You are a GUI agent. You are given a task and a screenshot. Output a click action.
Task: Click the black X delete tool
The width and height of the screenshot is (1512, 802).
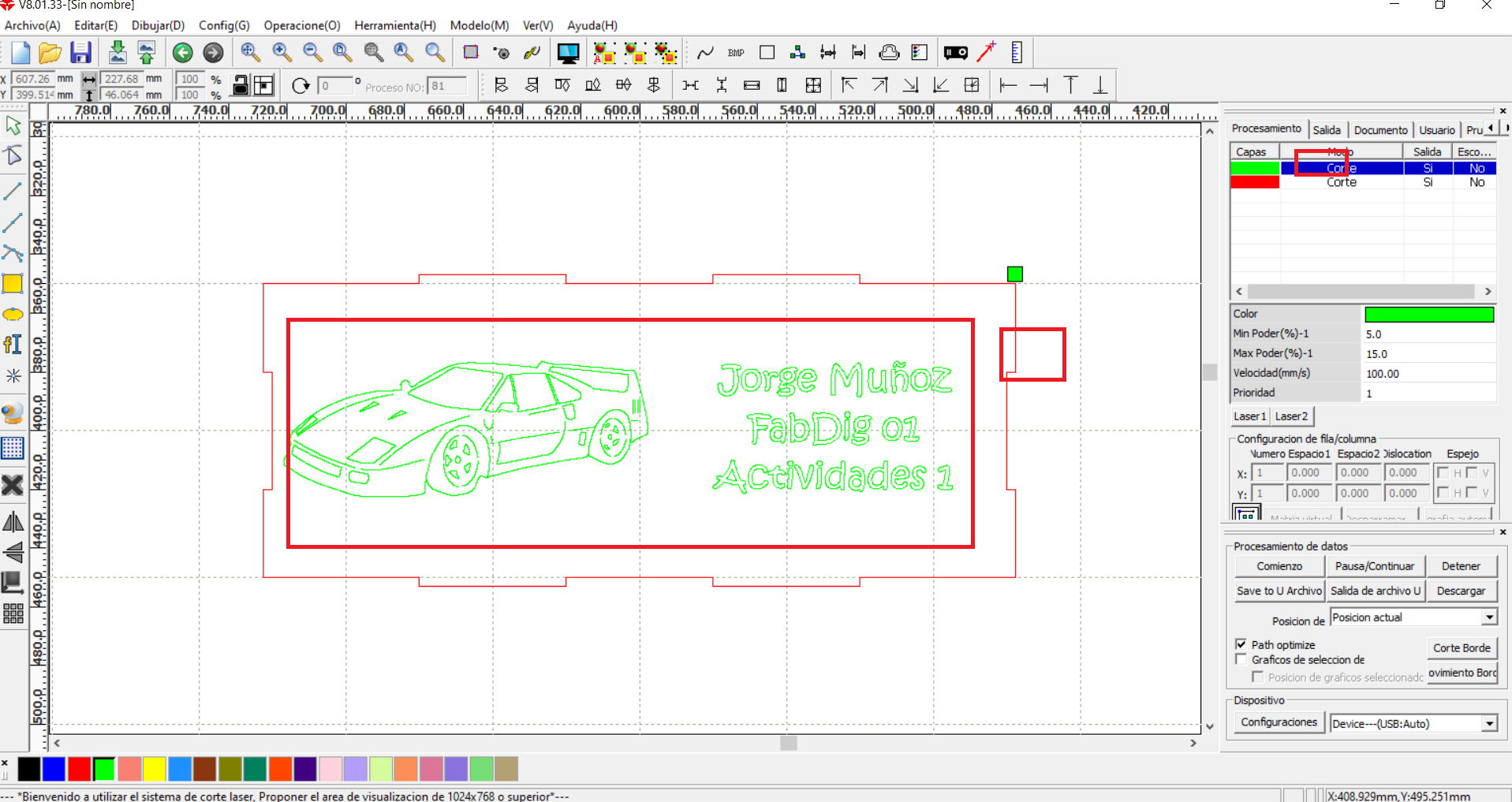(x=13, y=484)
